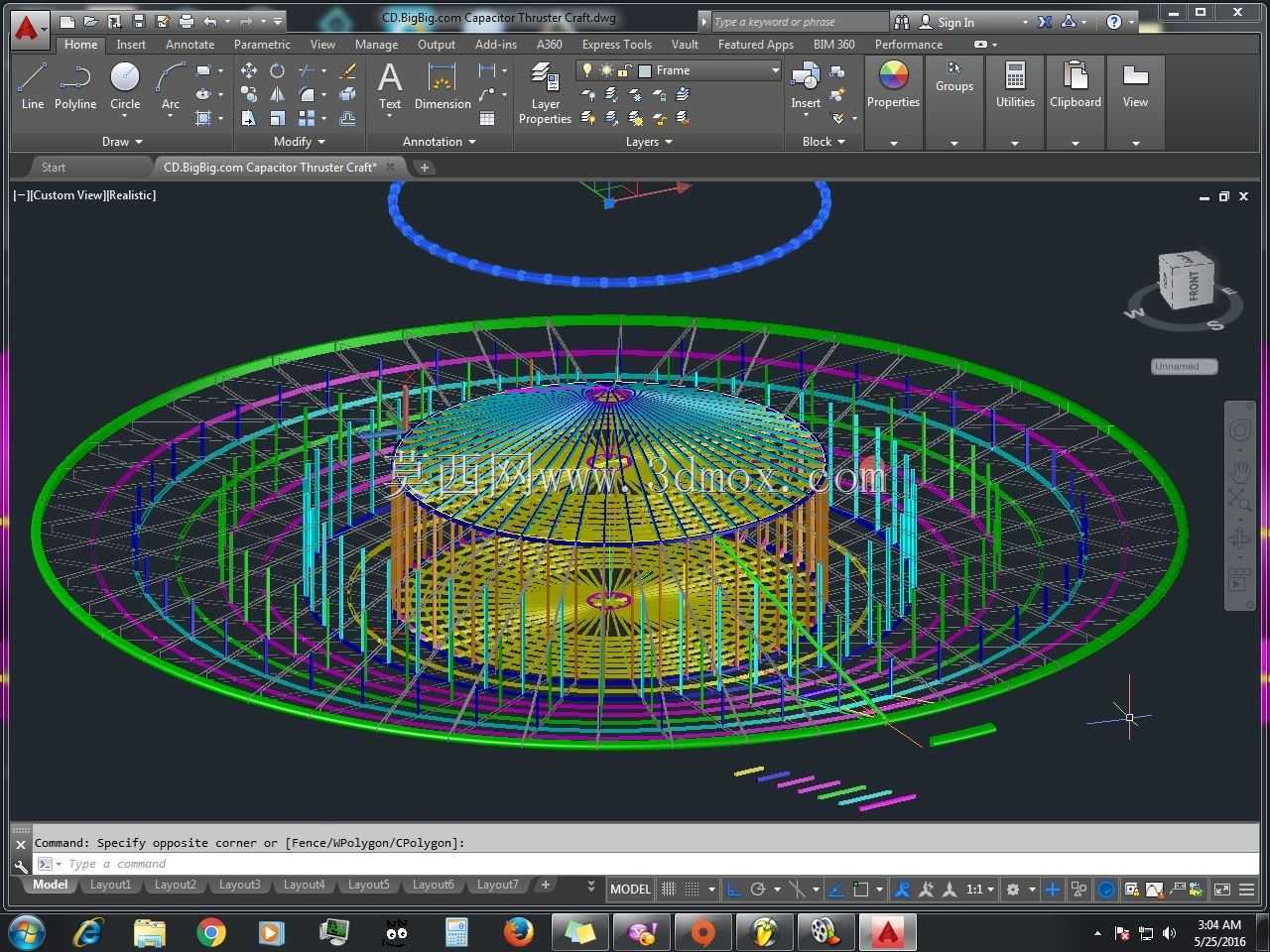The image size is (1270, 952).
Task: Expand the Draw panel
Action: [122, 142]
